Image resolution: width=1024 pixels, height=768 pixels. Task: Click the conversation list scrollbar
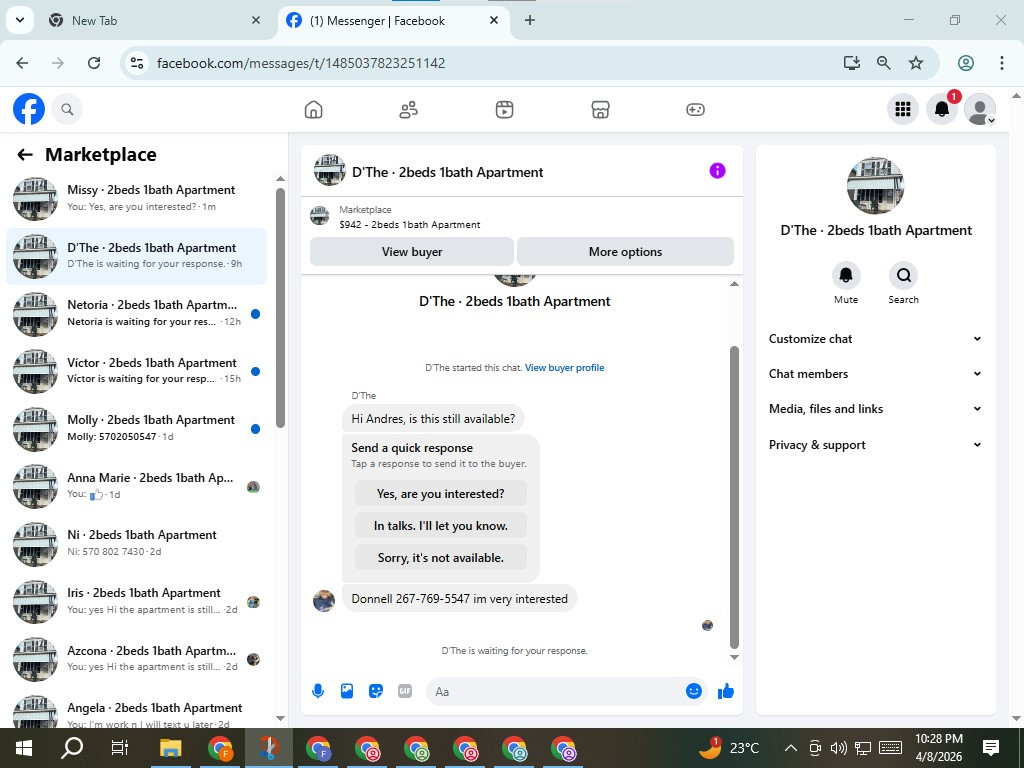click(280, 307)
